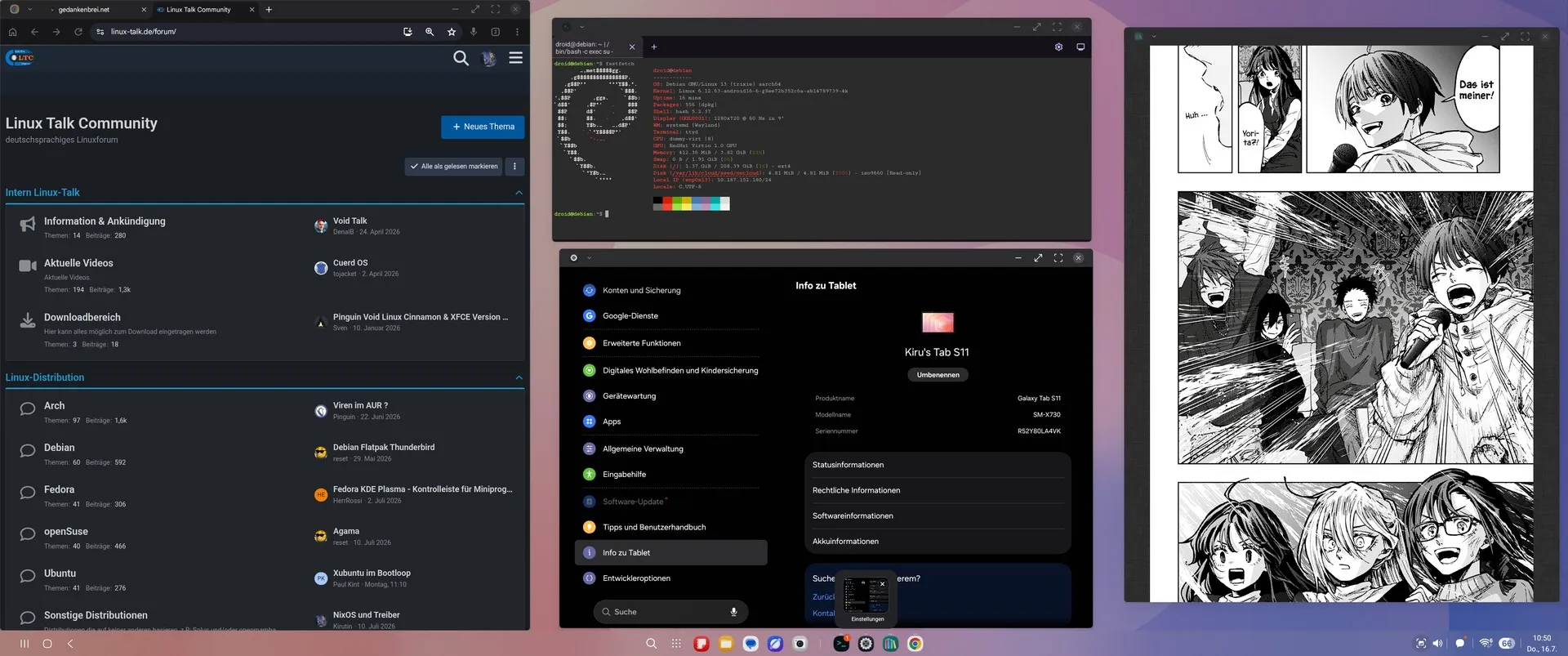Open the manga viewer window dropdown chevron

[1154, 37]
